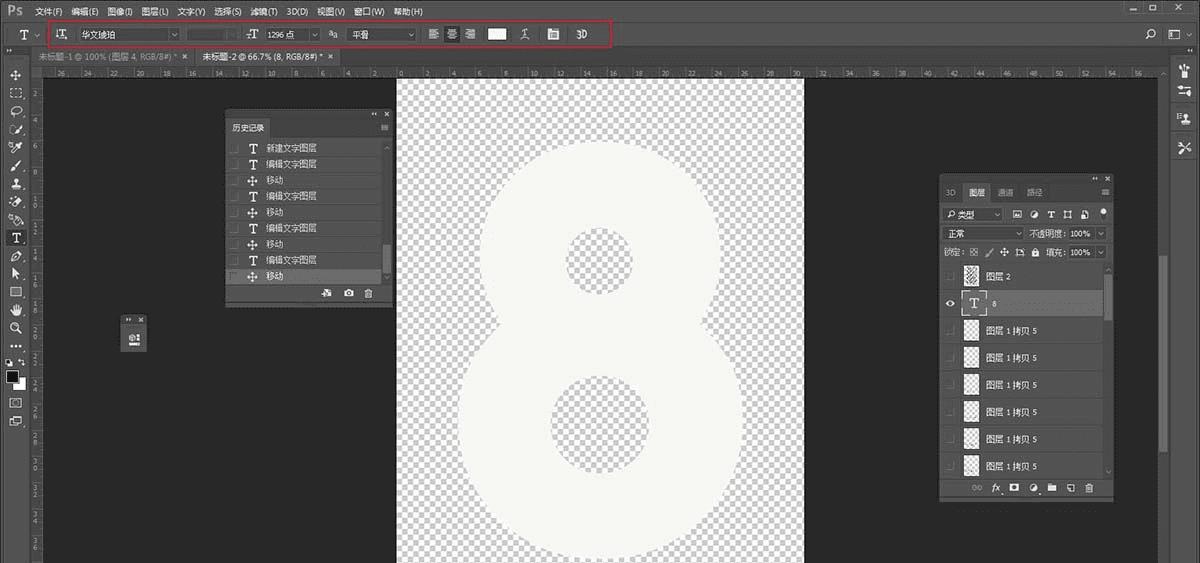Create a new layer group folder
The image size is (1200, 563).
coord(1052,488)
